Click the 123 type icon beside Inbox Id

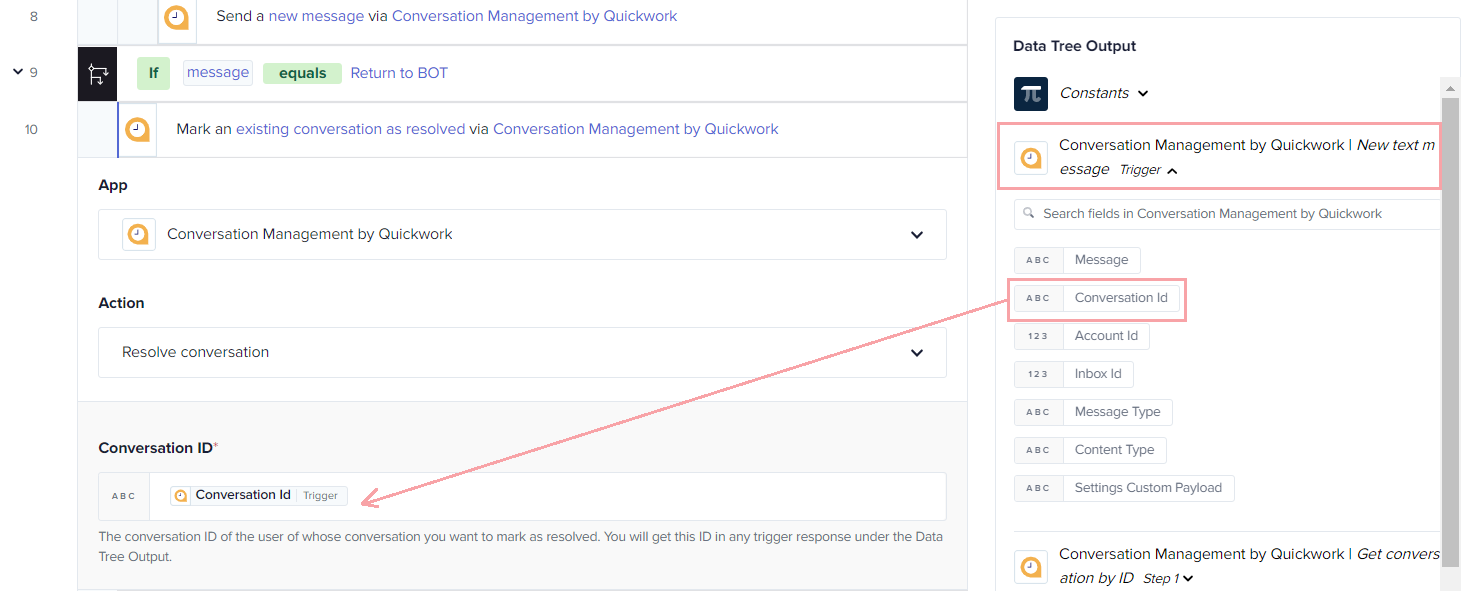click(1038, 374)
